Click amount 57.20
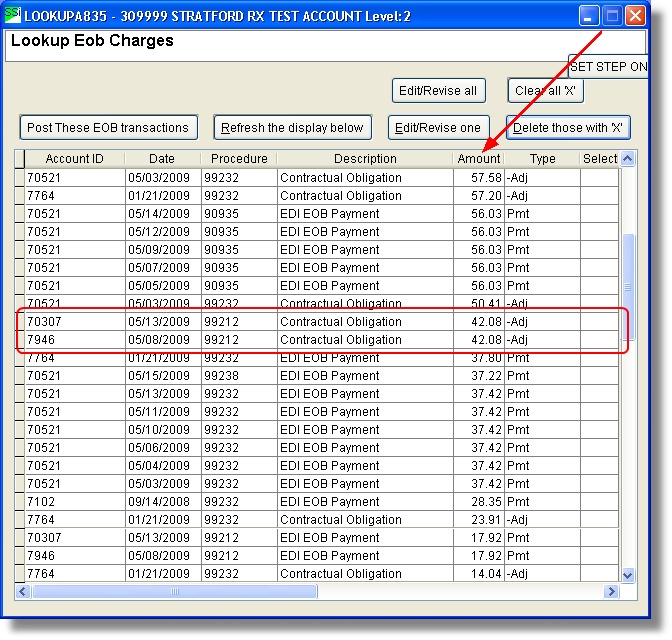Viewport: 672px width, 640px height. click(x=486, y=195)
